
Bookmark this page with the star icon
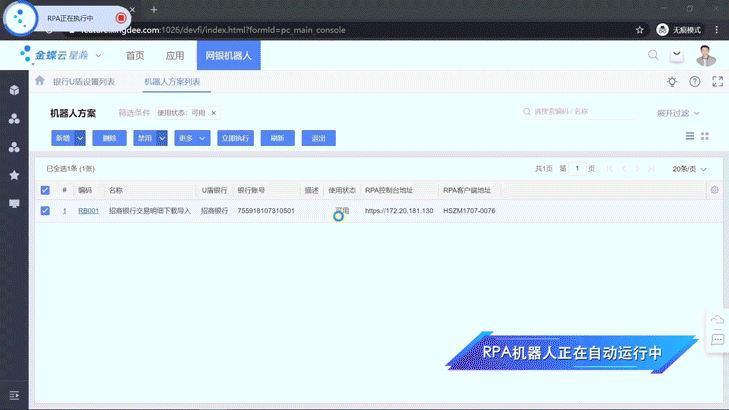coord(640,30)
